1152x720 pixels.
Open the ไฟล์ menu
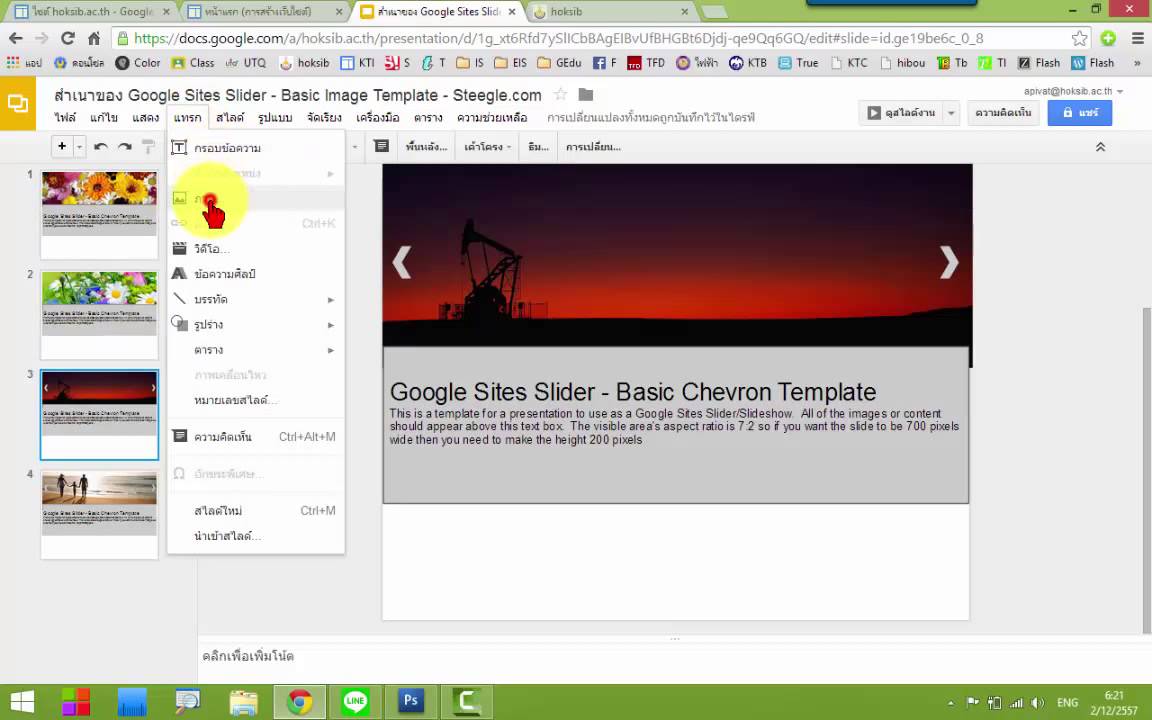pos(65,118)
